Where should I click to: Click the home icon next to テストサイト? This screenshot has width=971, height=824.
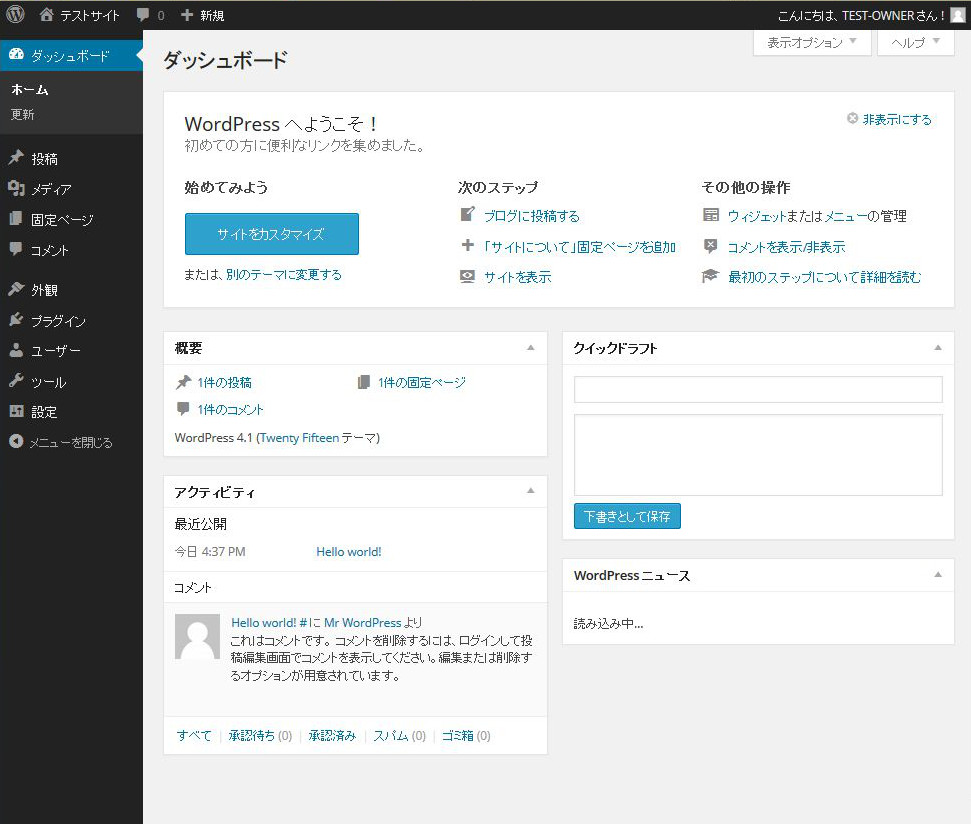click(46, 14)
